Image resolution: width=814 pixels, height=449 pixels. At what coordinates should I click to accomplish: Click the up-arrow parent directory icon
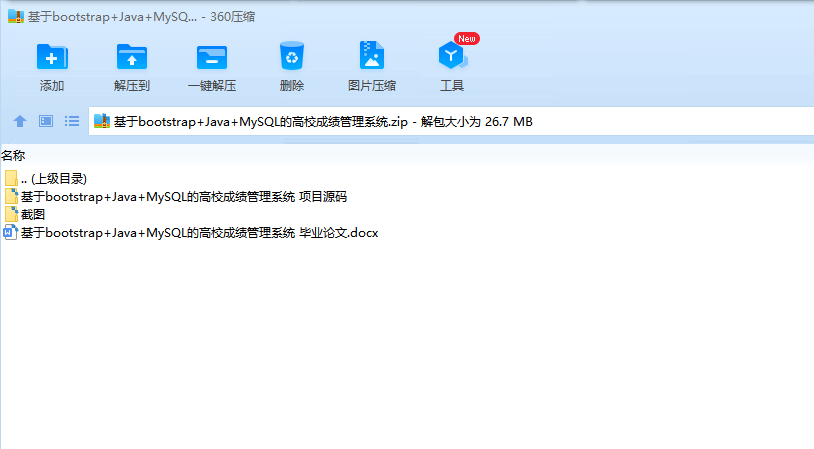click(x=20, y=121)
